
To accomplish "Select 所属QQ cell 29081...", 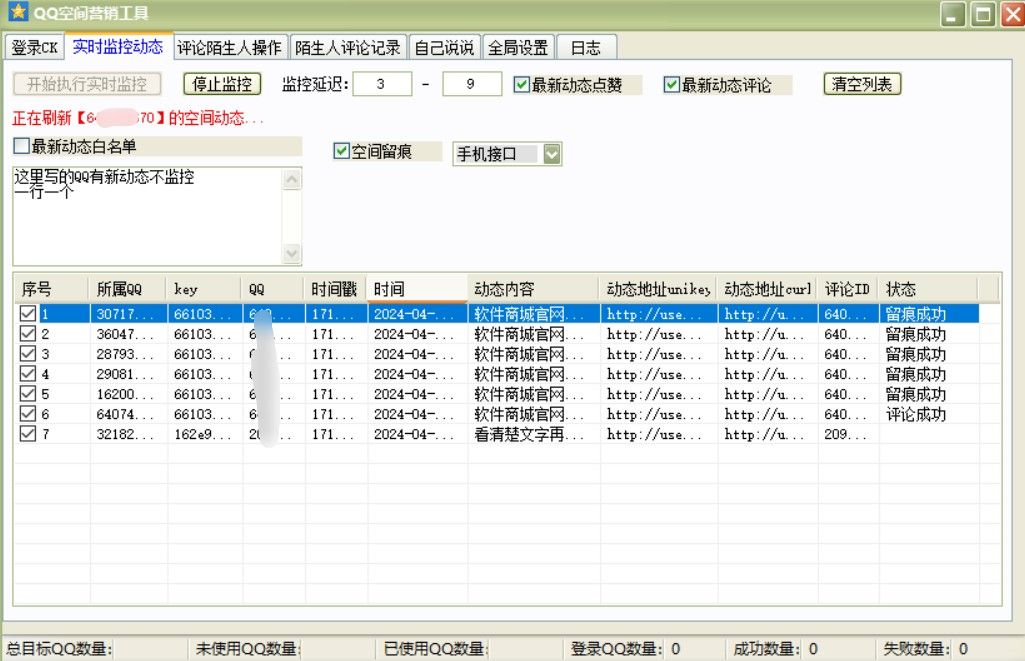I will (x=128, y=374).
